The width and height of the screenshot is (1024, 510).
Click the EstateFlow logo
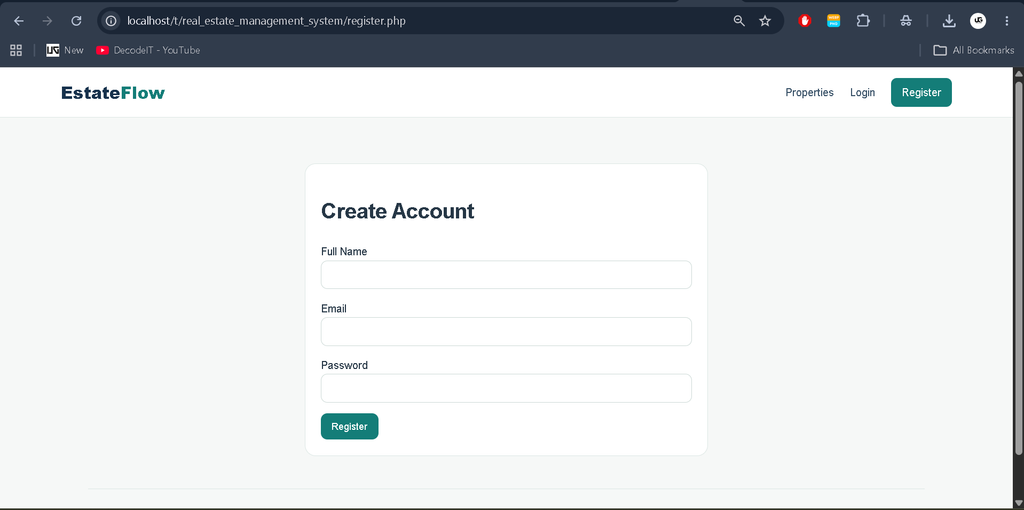113,93
